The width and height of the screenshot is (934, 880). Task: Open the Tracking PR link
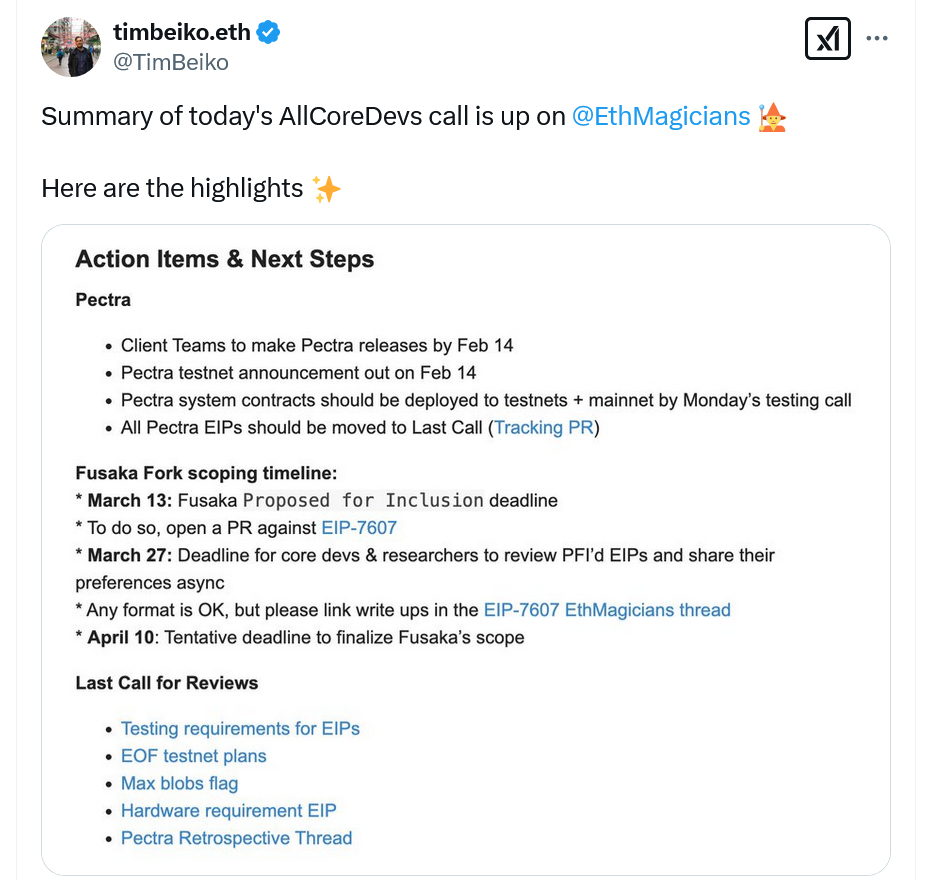click(x=545, y=428)
